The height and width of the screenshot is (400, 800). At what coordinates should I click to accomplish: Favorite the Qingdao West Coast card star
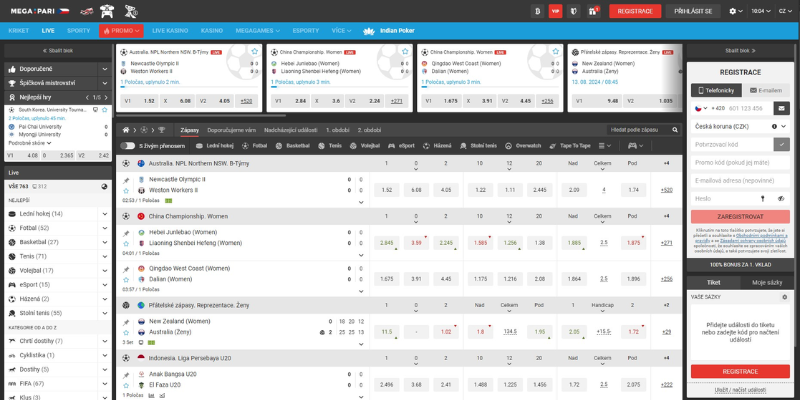click(x=556, y=52)
